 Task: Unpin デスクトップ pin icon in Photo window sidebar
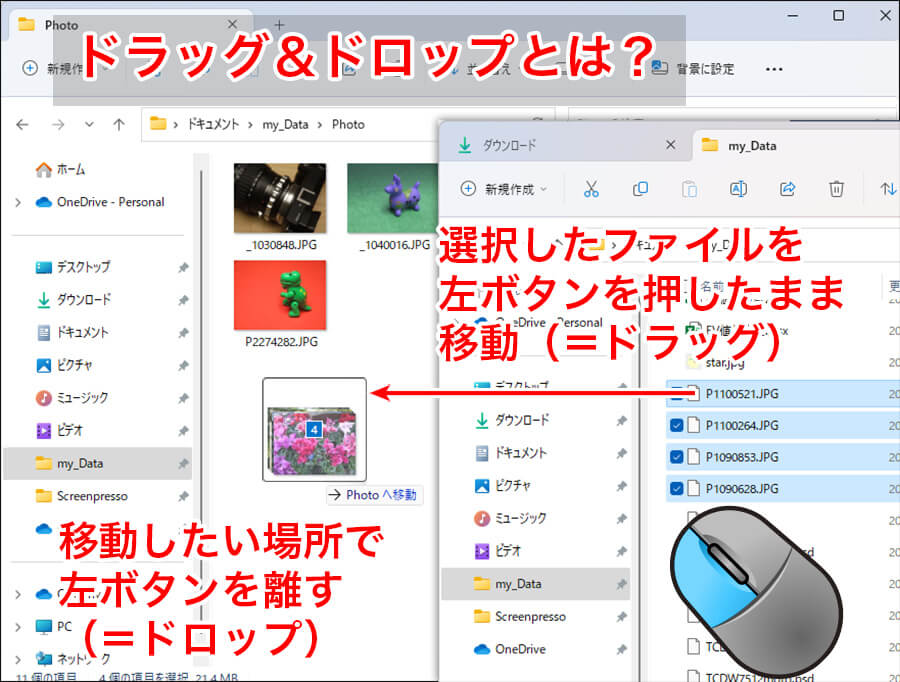click(x=183, y=268)
